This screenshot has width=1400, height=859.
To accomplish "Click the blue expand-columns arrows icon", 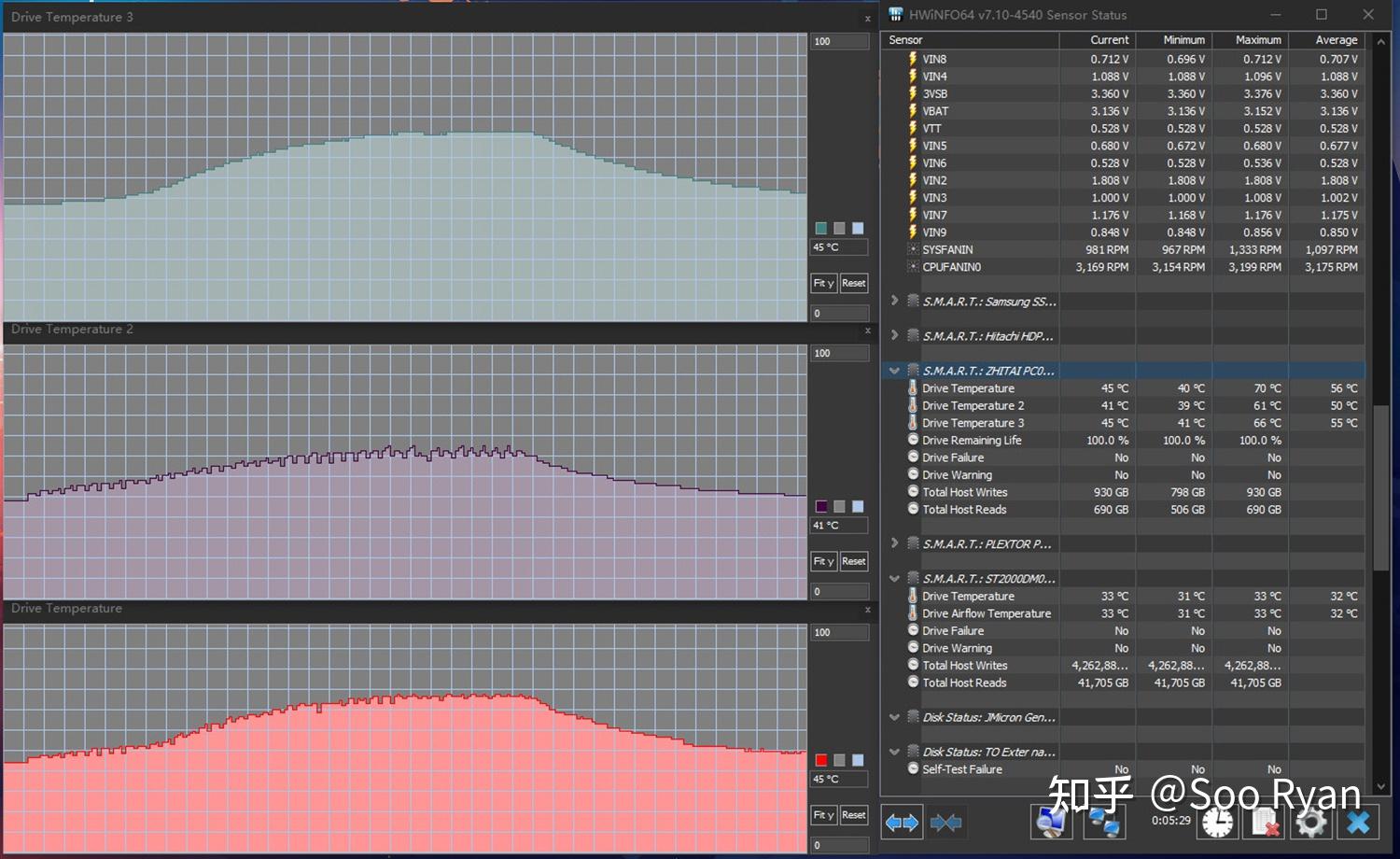I will [902, 823].
